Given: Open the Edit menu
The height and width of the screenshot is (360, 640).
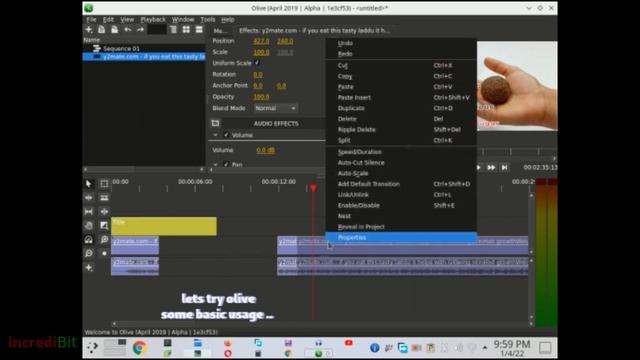Looking at the screenshot, I should point(108,20).
